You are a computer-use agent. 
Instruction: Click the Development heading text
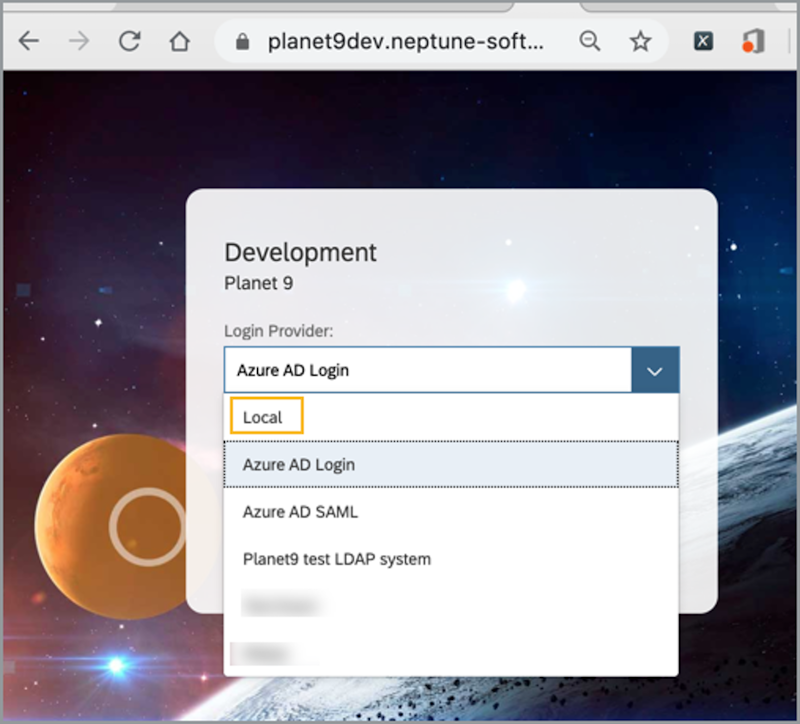point(300,253)
